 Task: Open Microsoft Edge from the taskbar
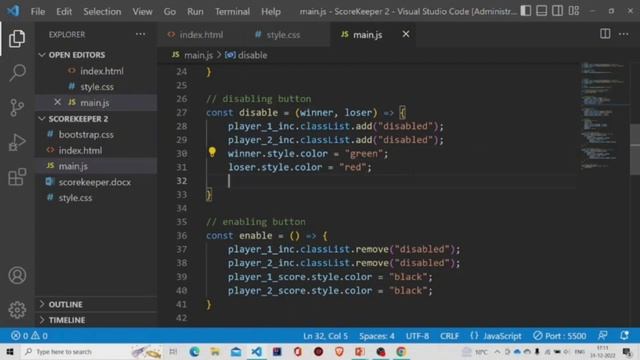tap(194, 351)
